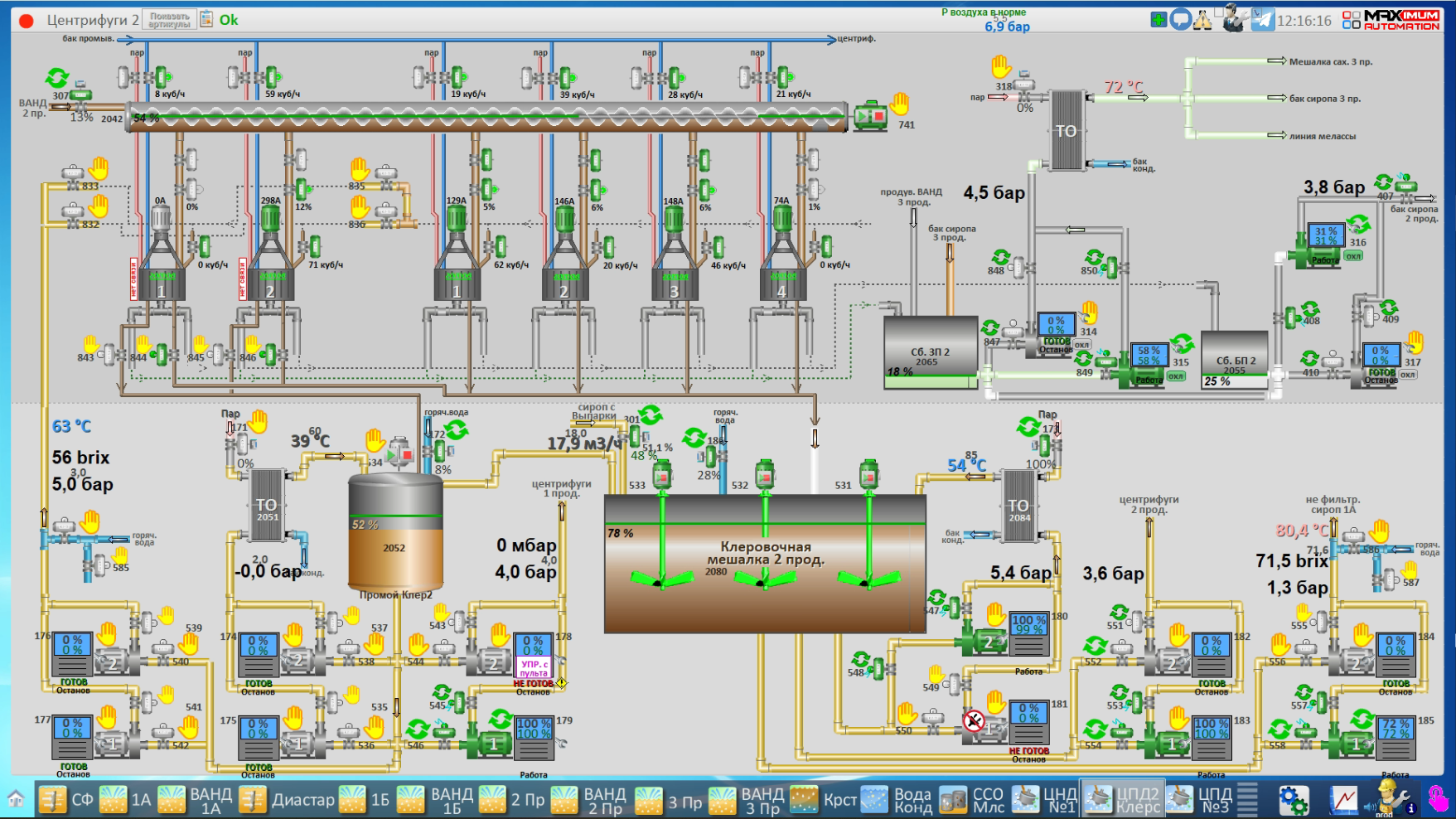The image size is (1456, 819).
Task: Click the yellow alarm warning triangle icon
Action: pos(1202,20)
